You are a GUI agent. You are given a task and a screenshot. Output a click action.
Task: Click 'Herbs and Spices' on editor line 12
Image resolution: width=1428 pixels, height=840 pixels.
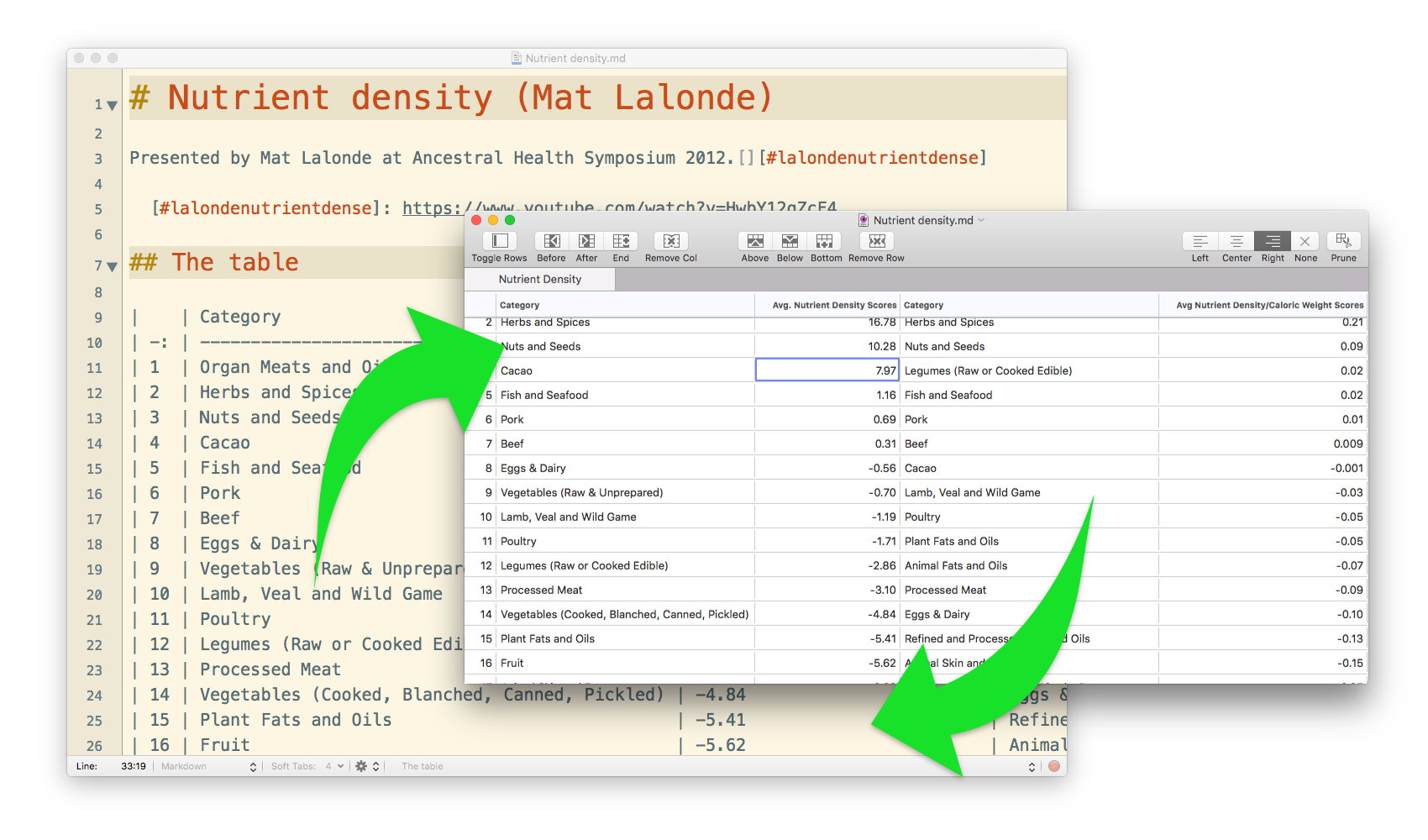(277, 392)
